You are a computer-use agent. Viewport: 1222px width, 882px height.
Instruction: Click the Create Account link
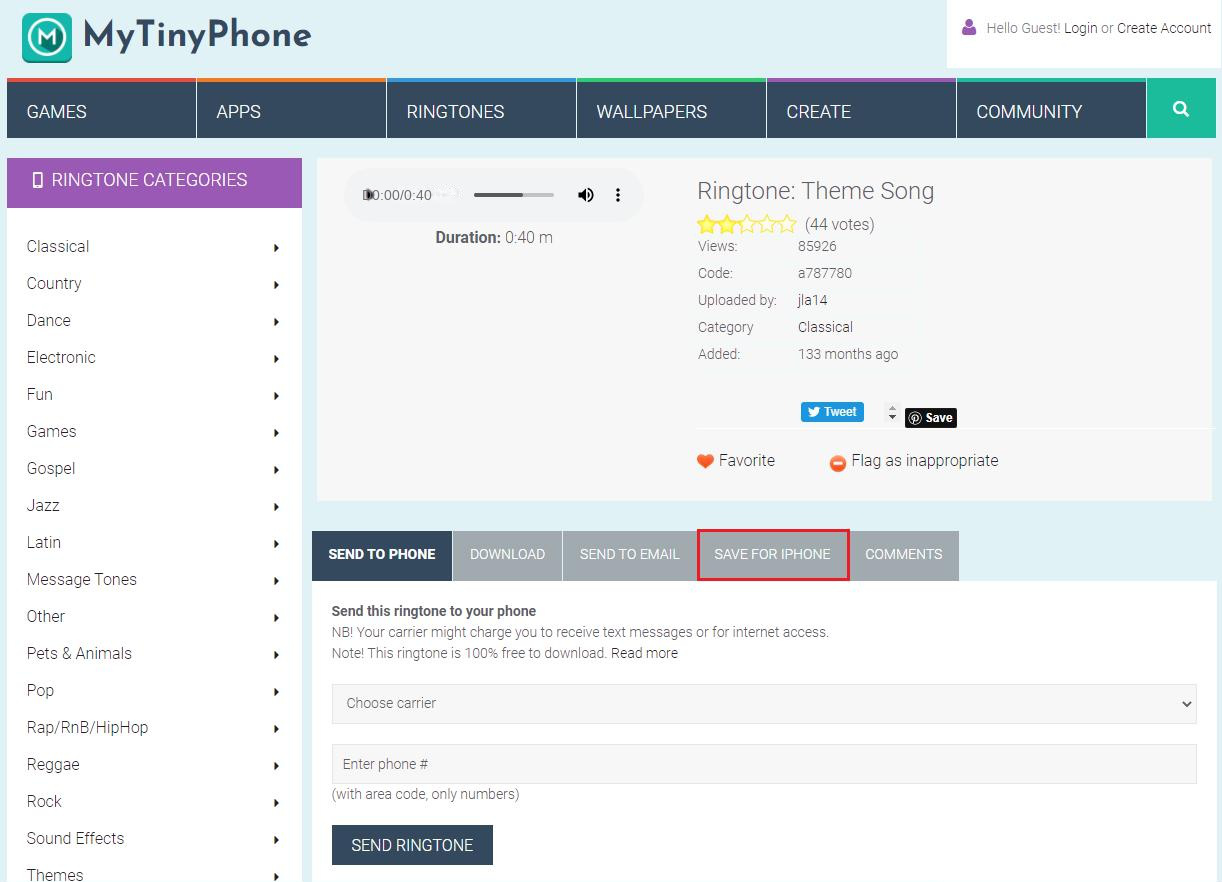coord(1164,28)
